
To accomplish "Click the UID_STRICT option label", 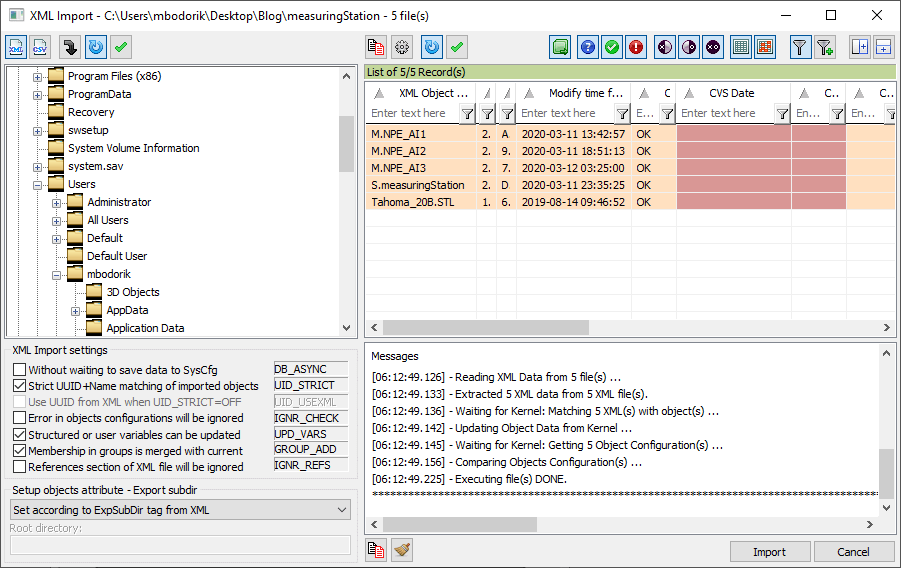I will pyautogui.click(x=311, y=385).
